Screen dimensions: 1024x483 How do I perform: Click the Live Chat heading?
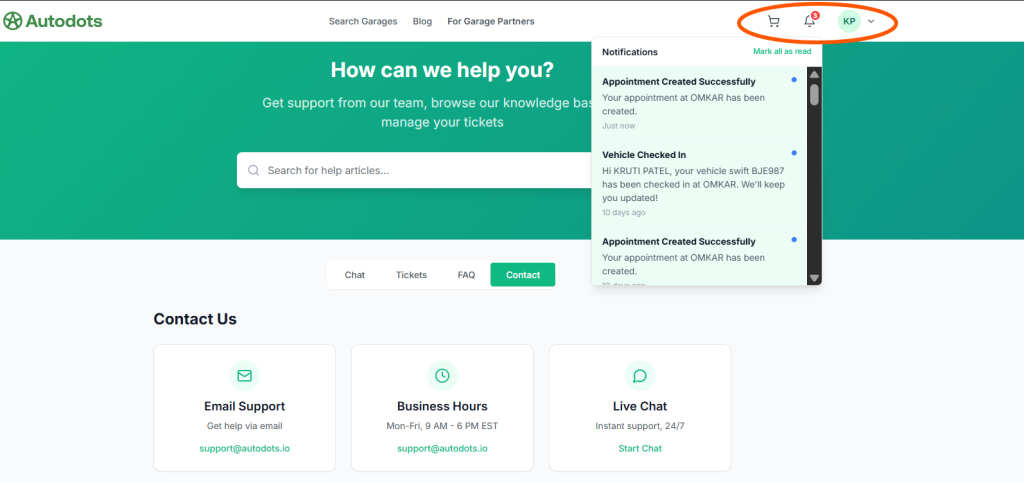pos(640,406)
